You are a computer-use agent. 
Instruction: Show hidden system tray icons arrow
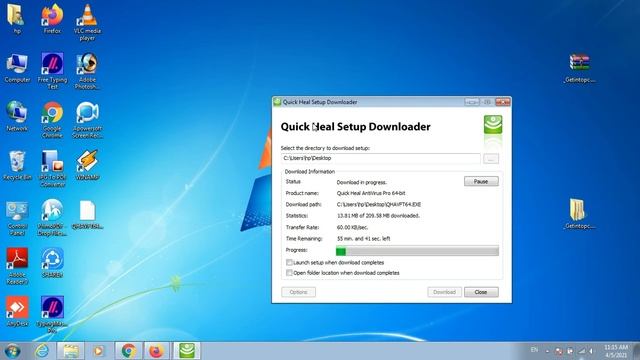click(547, 351)
